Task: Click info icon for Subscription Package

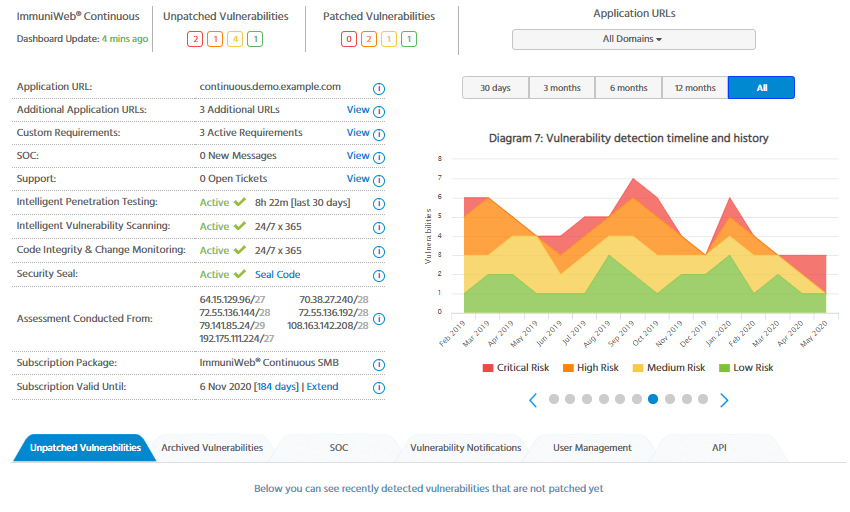Action: 379,365
